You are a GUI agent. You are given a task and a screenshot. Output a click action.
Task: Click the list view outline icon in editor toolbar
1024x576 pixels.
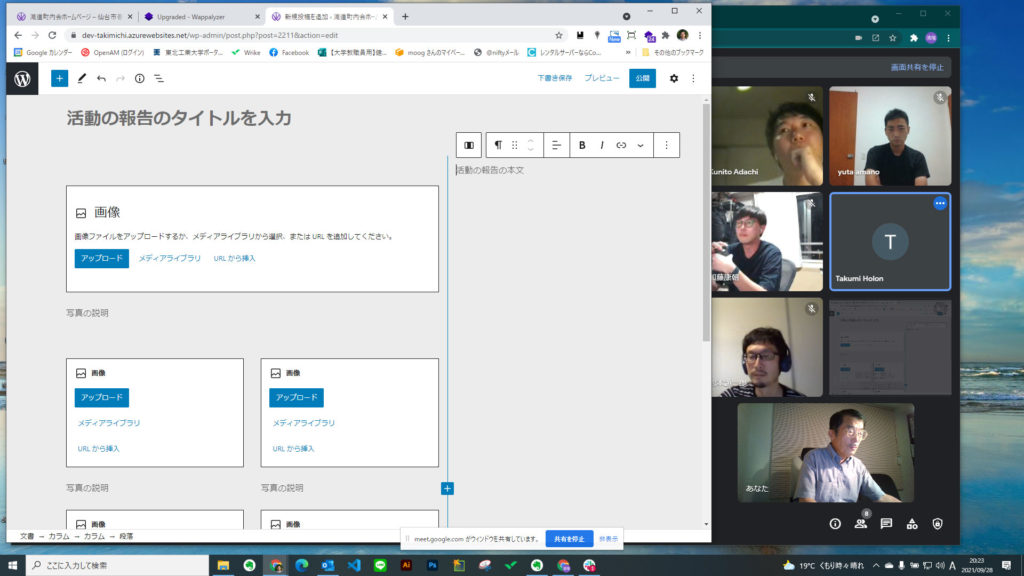tap(159, 78)
